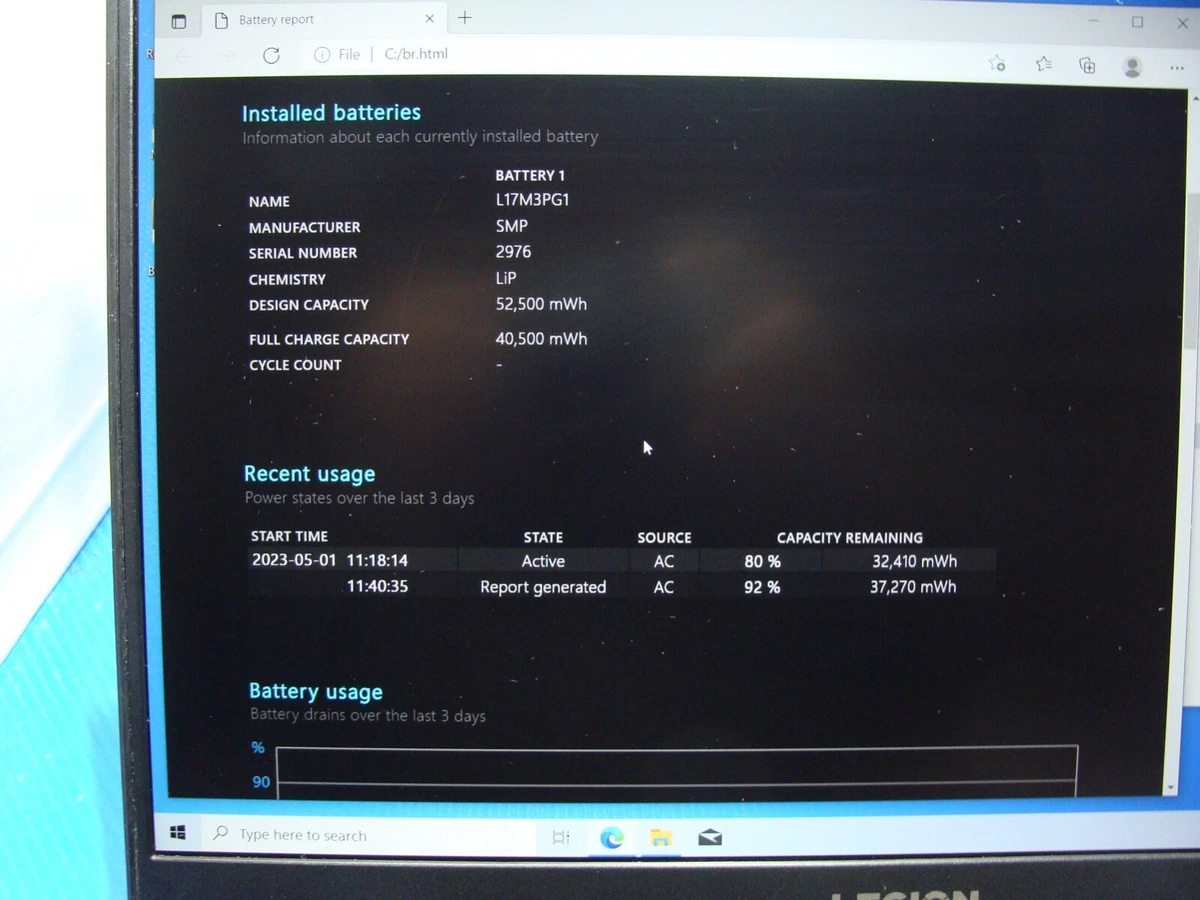Close the Battery report tab
Image resolution: width=1200 pixels, height=900 pixels.
pyautogui.click(x=429, y=19)
